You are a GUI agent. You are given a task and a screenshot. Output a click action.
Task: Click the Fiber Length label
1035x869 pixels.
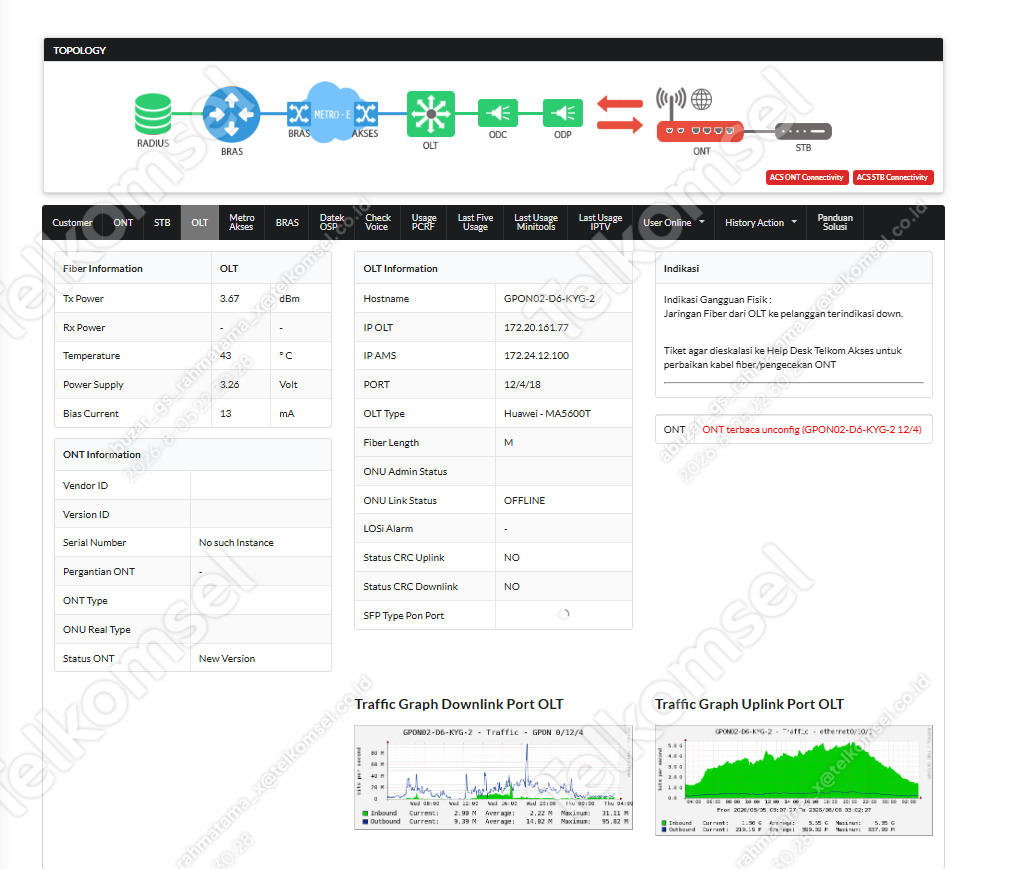point(391,443)
